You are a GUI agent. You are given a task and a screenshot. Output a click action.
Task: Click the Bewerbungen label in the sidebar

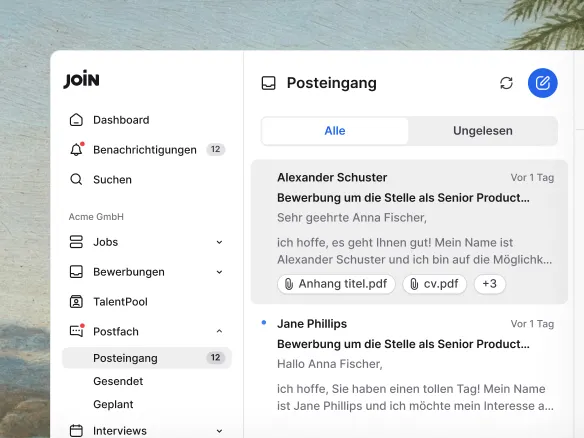click(x=129, y=272)
